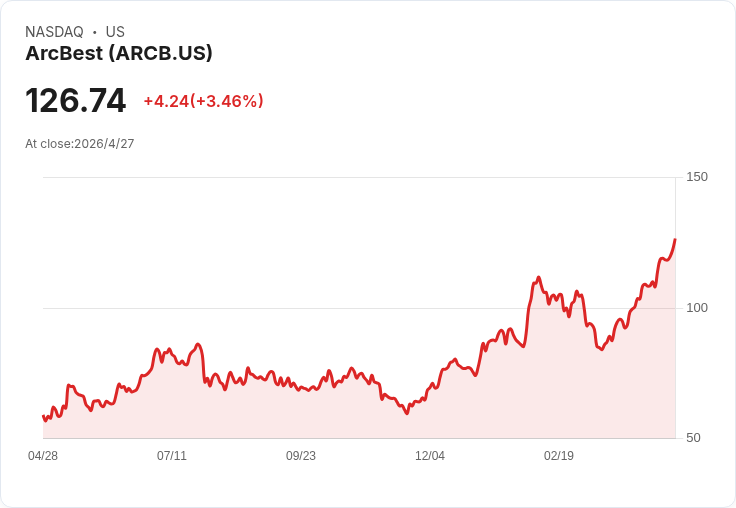The width and height of the screenshot is (736, 508).
Task: Click the 100 price axis label
Action: (x=697, y=308)
